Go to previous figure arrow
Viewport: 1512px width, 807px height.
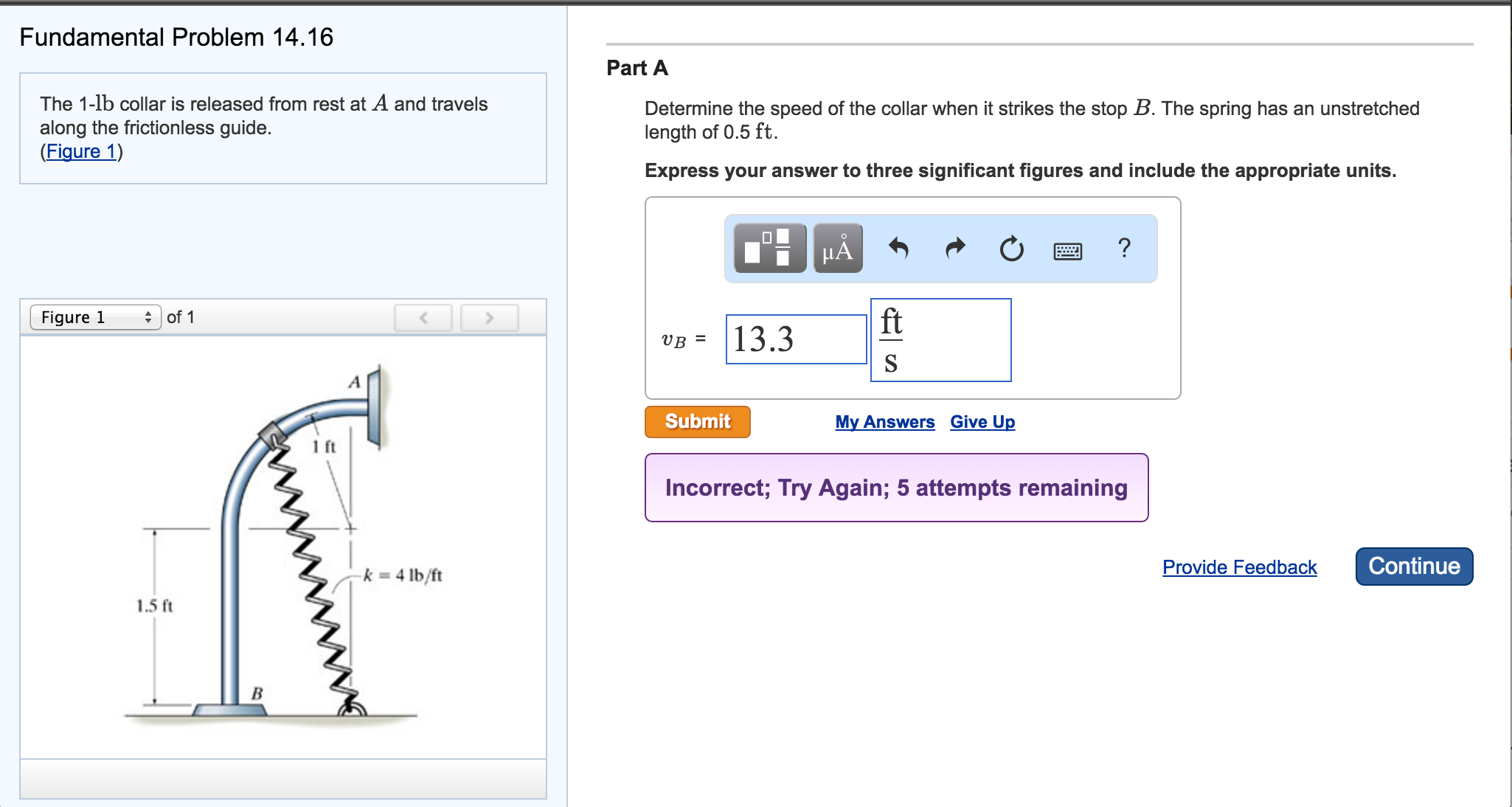coord(423,318)
